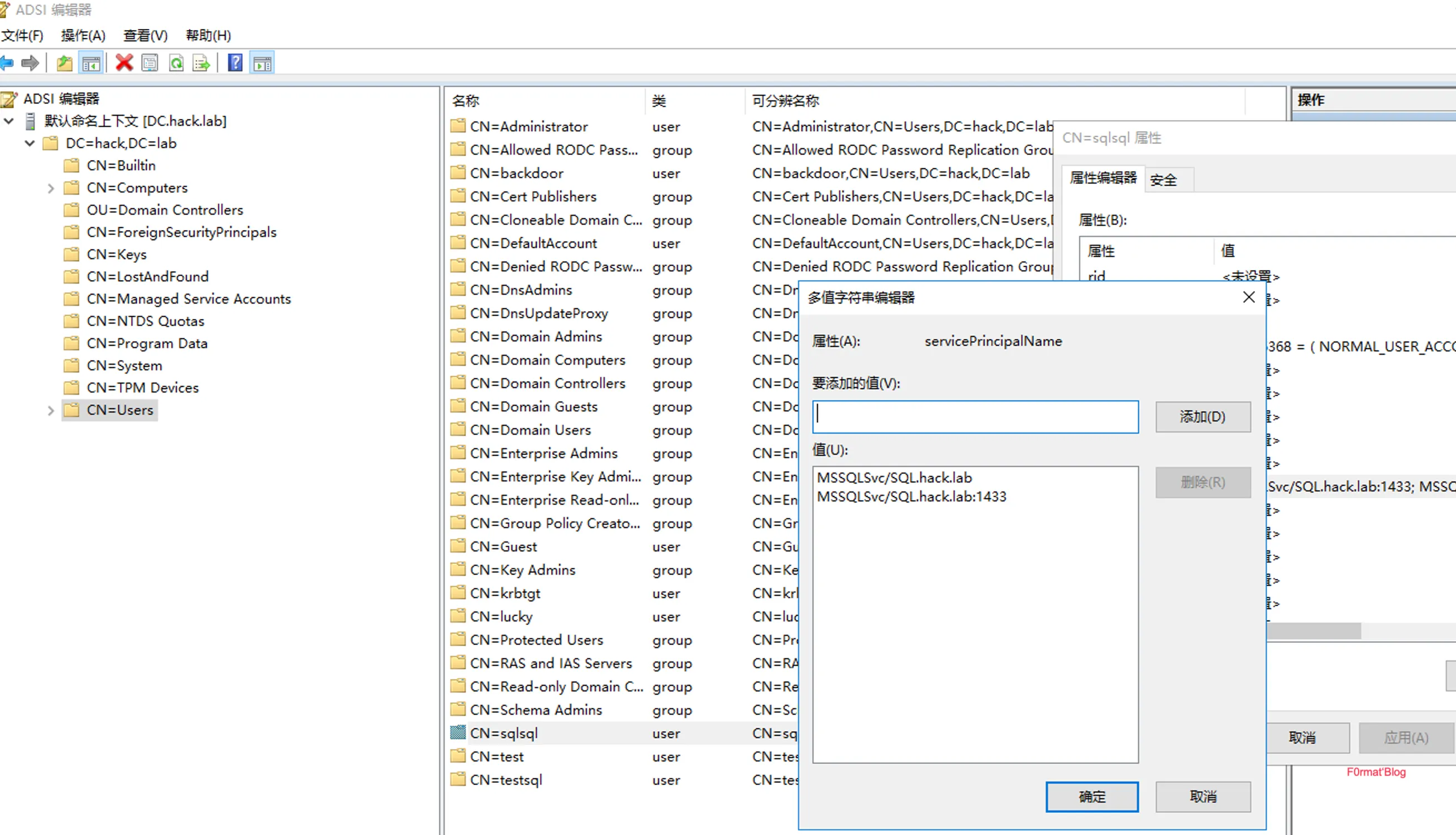The image size is (1456, 835).
Task: Click the blue Help question mark icon
Action: (235, 63)
